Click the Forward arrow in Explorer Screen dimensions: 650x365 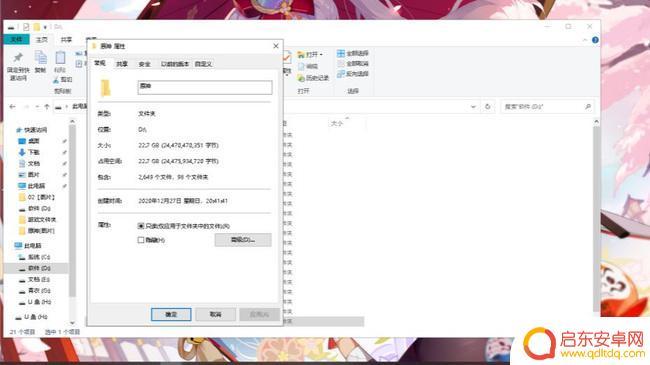(26, 107)
